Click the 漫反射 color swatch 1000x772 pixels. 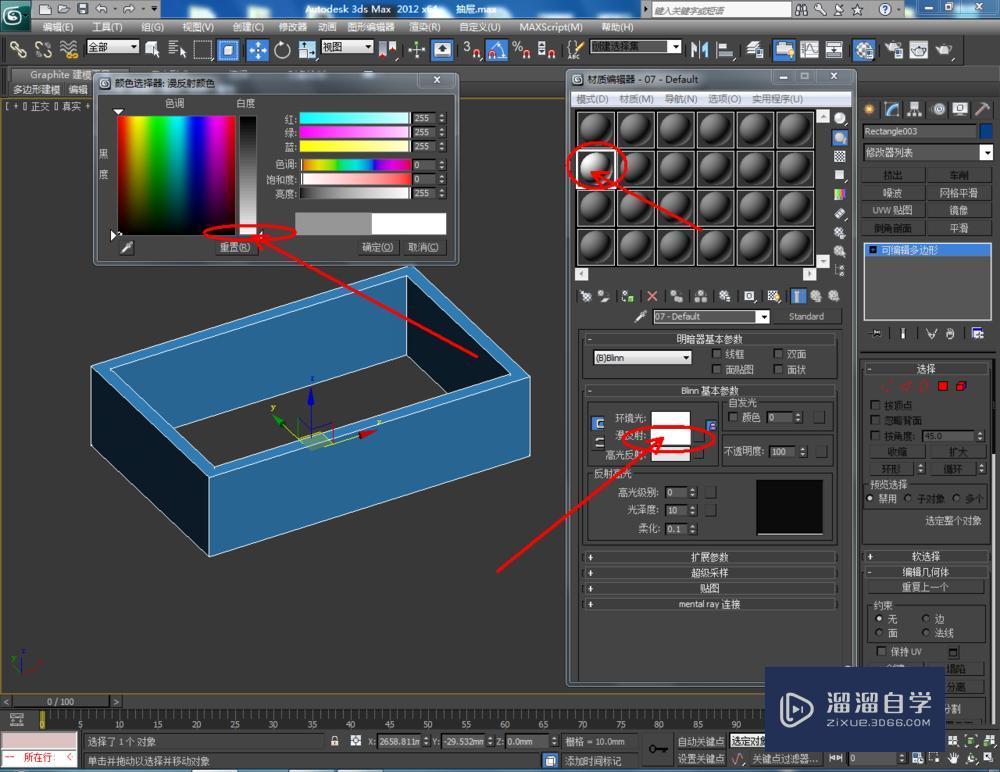pos(670,438)
